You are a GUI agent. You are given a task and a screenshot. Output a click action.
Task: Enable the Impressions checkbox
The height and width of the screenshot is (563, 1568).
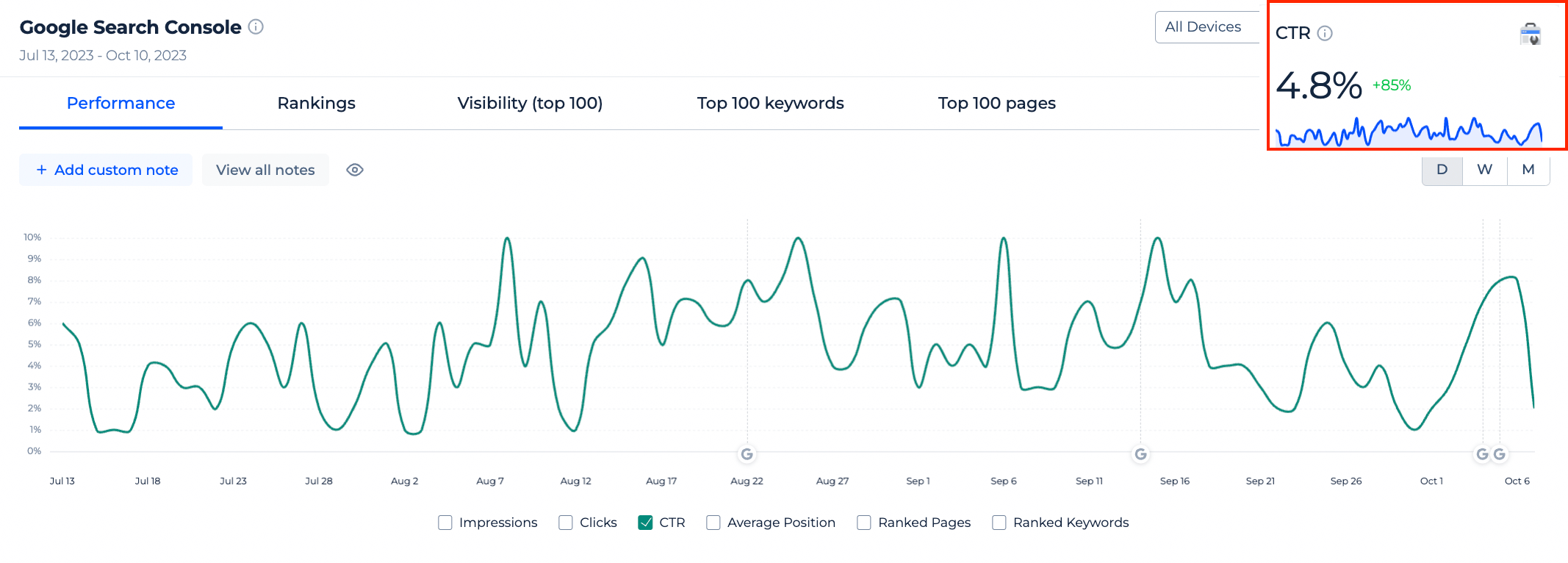(x=445, y=523)
